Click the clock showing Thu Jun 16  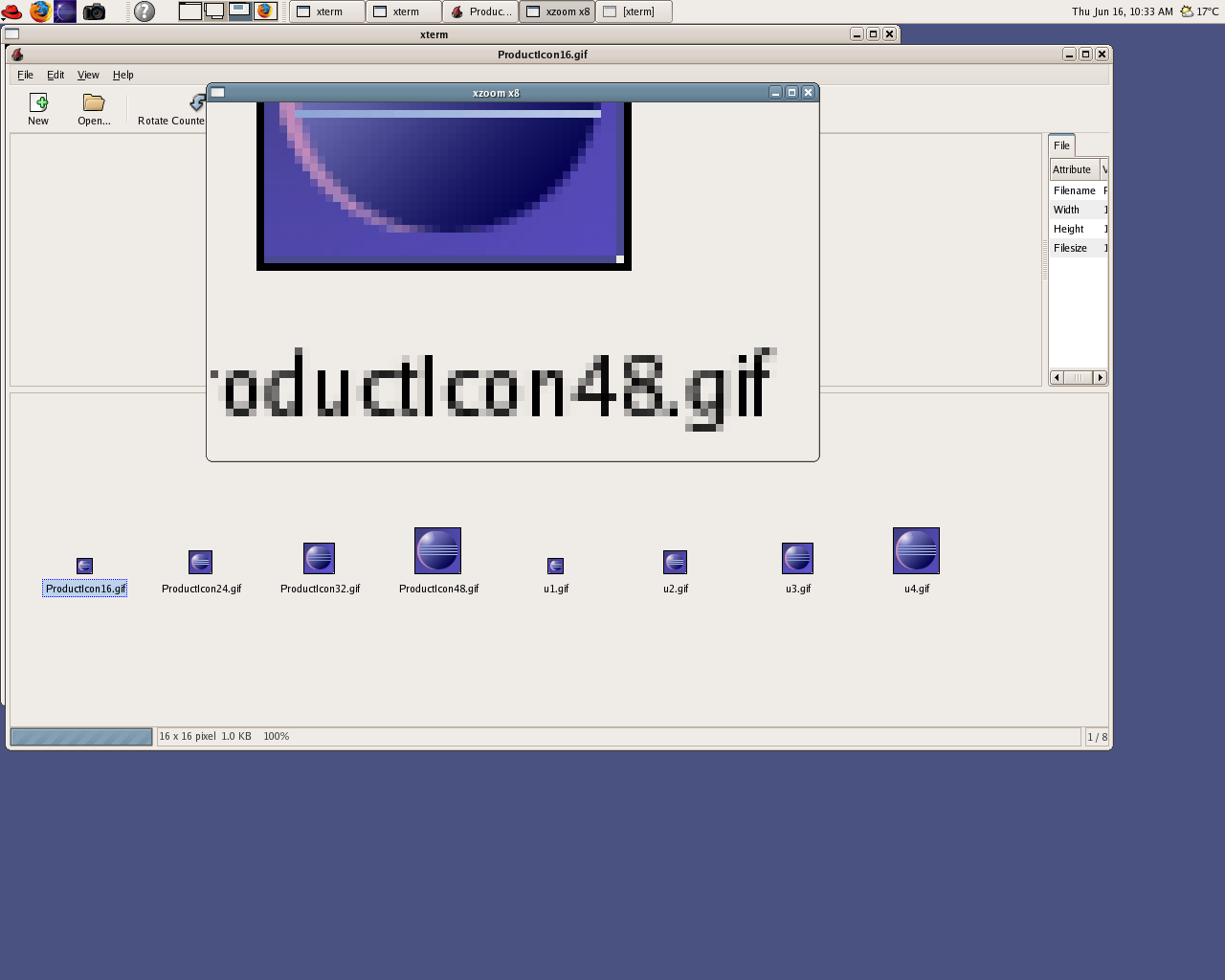tap(1122, 11)
